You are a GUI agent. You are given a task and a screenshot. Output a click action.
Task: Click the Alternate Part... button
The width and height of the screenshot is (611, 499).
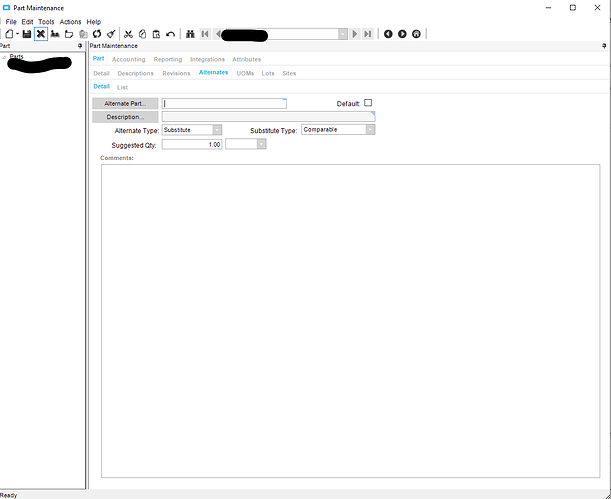(125, 104)
